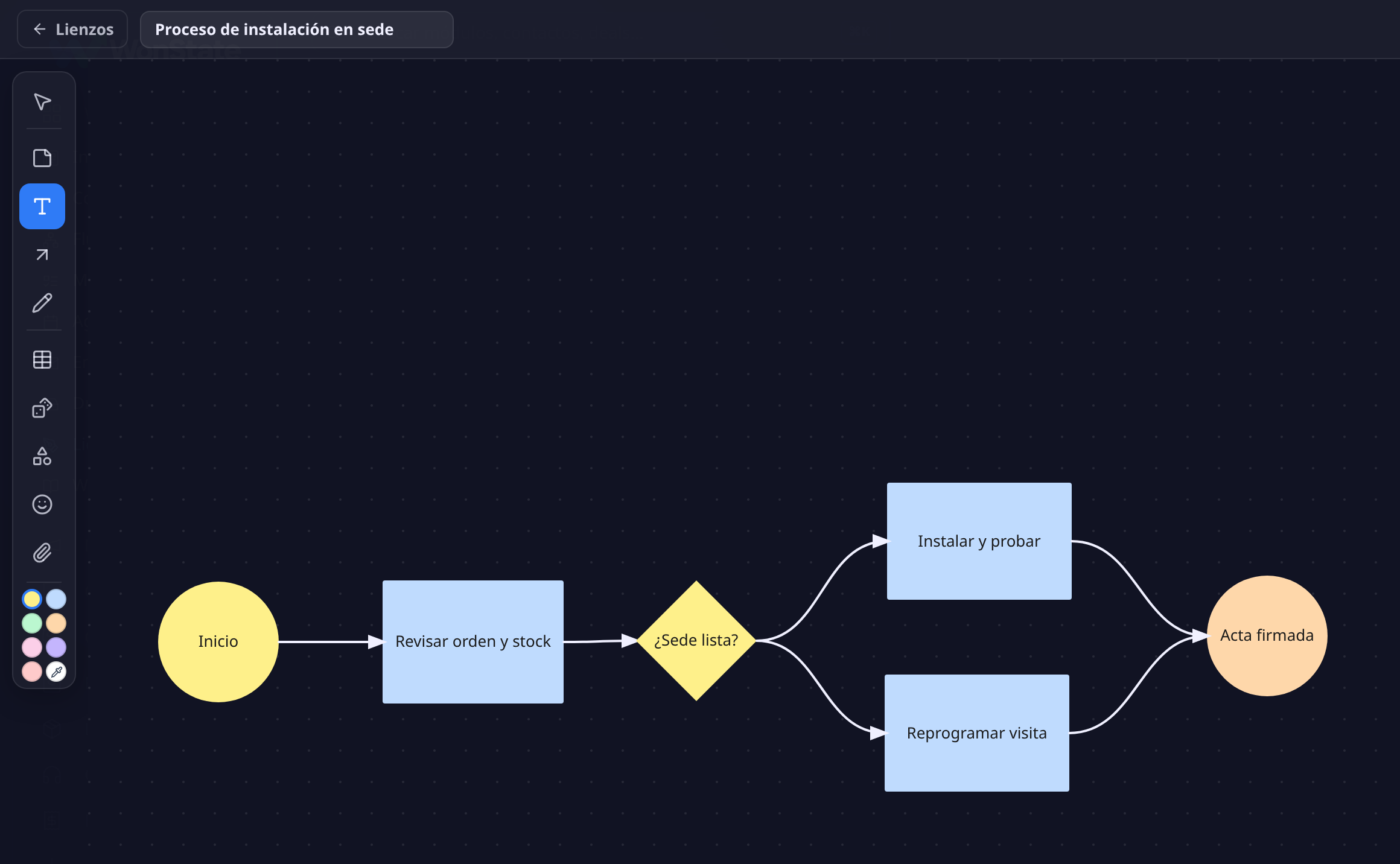Select the ¿Sede lista? diamond
The height and width of the screenshot is (864, 1400).
click(696, 641)
